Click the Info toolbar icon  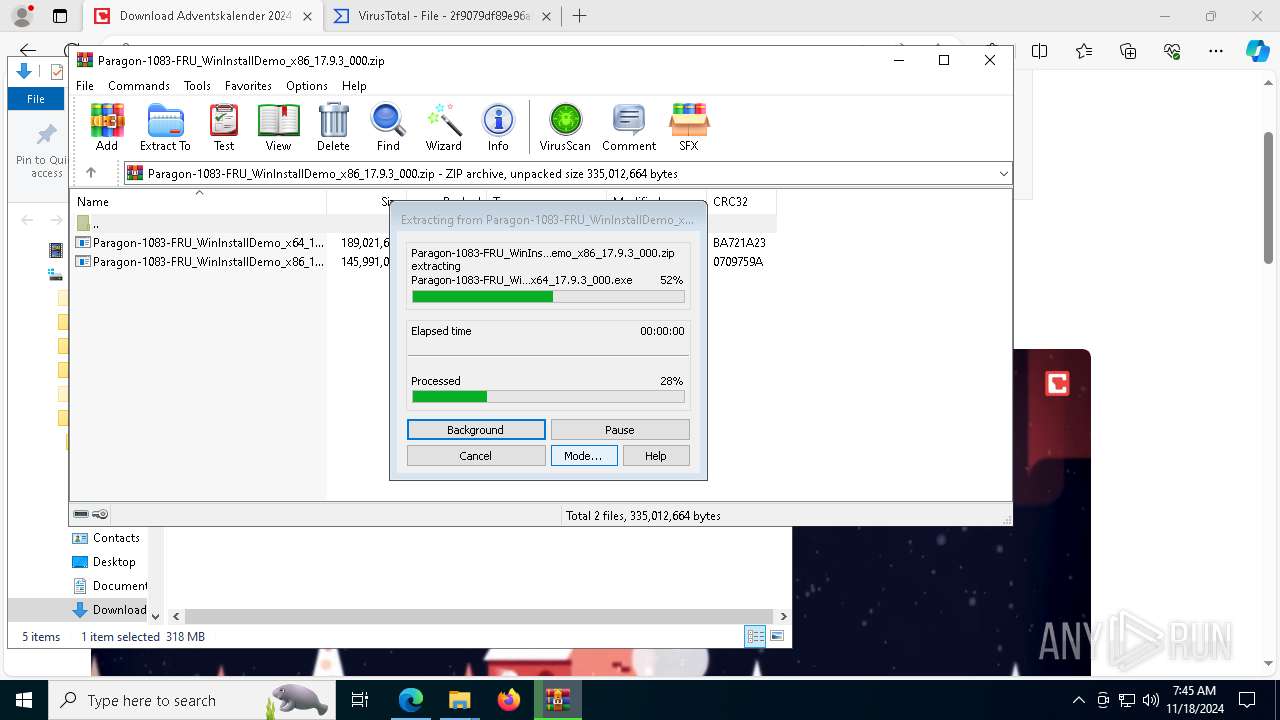[x=498, y=127]
